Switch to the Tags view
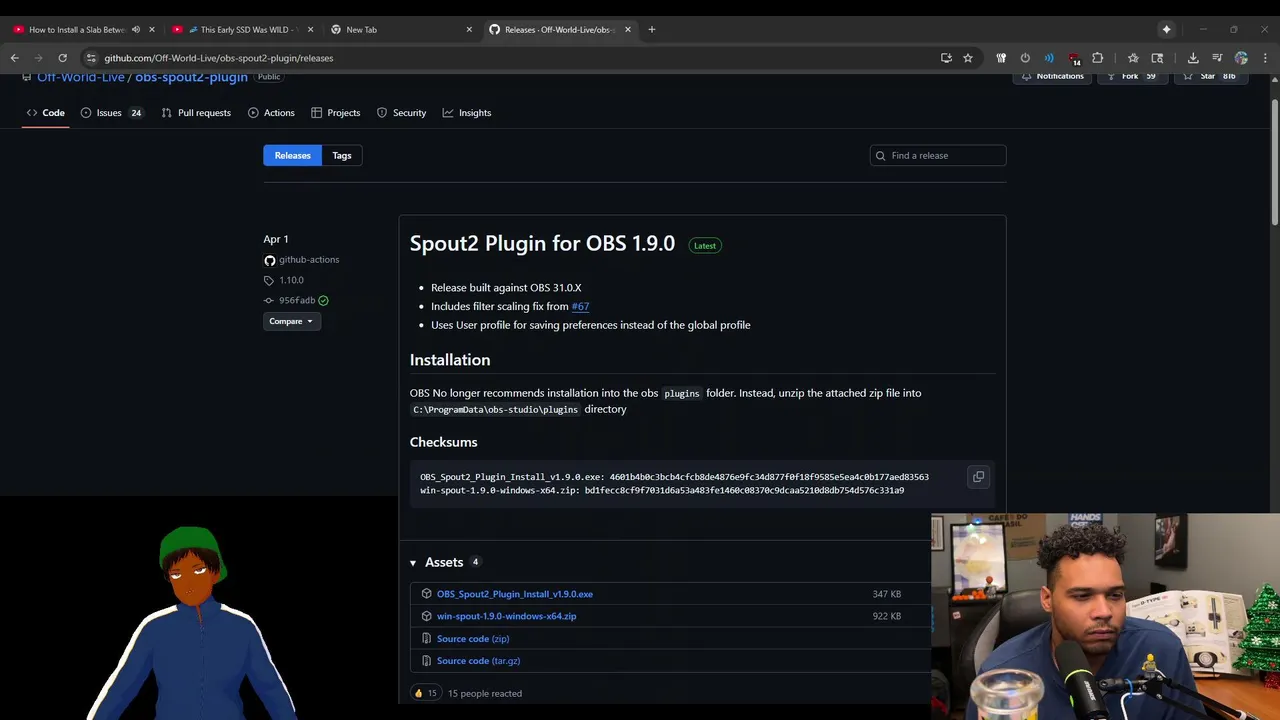 pos(342,155)
